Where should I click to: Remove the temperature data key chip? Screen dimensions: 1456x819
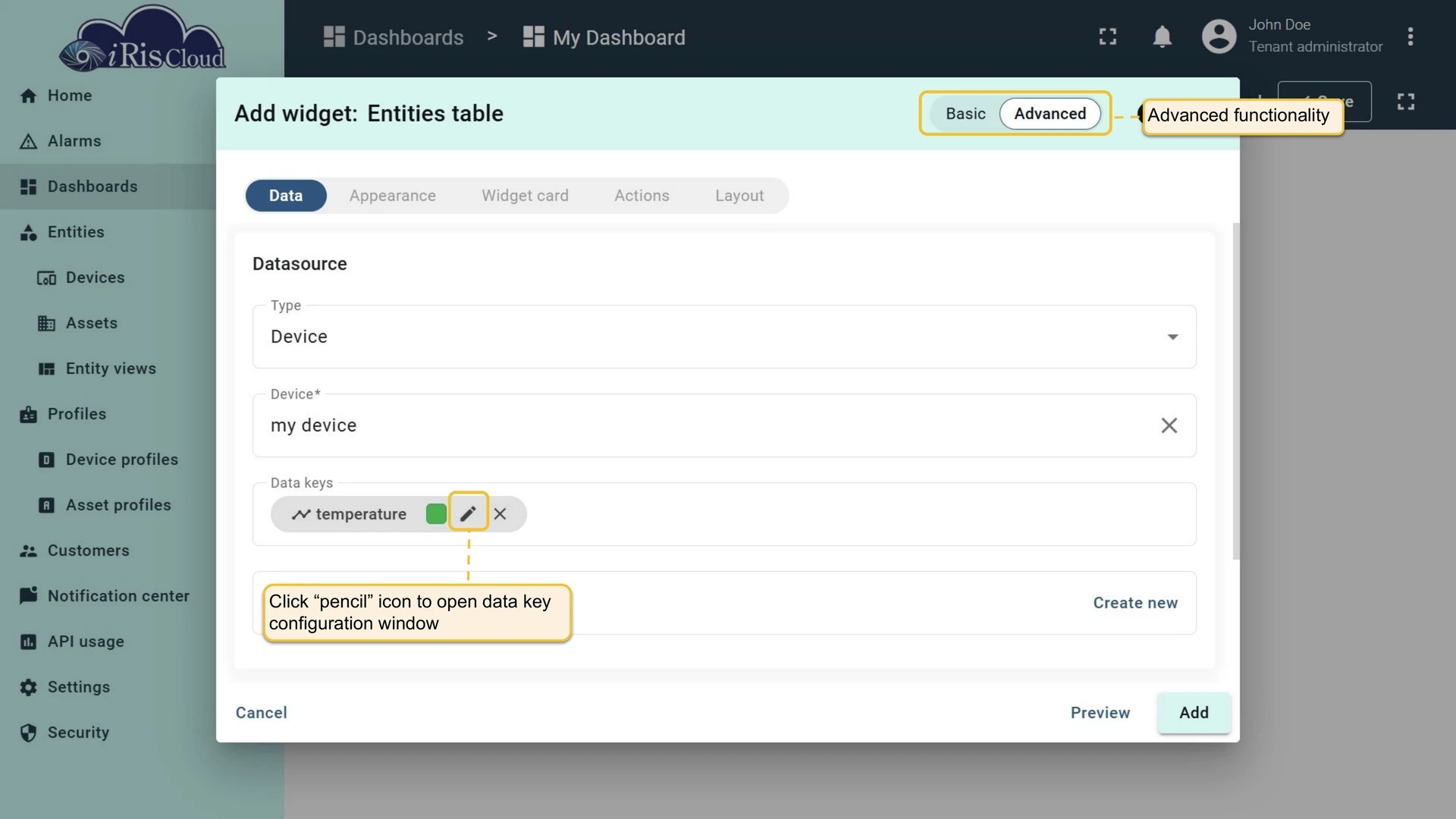(x=500, y=514)
